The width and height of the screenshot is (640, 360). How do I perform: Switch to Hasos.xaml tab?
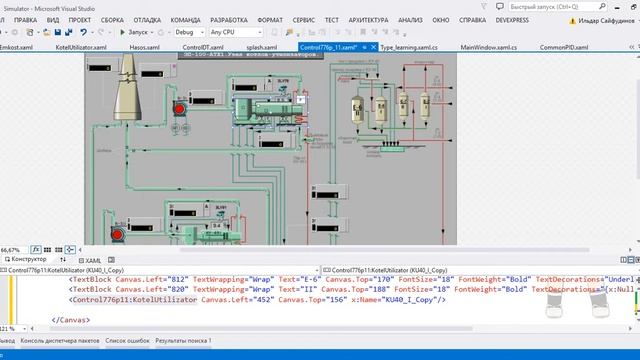(144, 47)
